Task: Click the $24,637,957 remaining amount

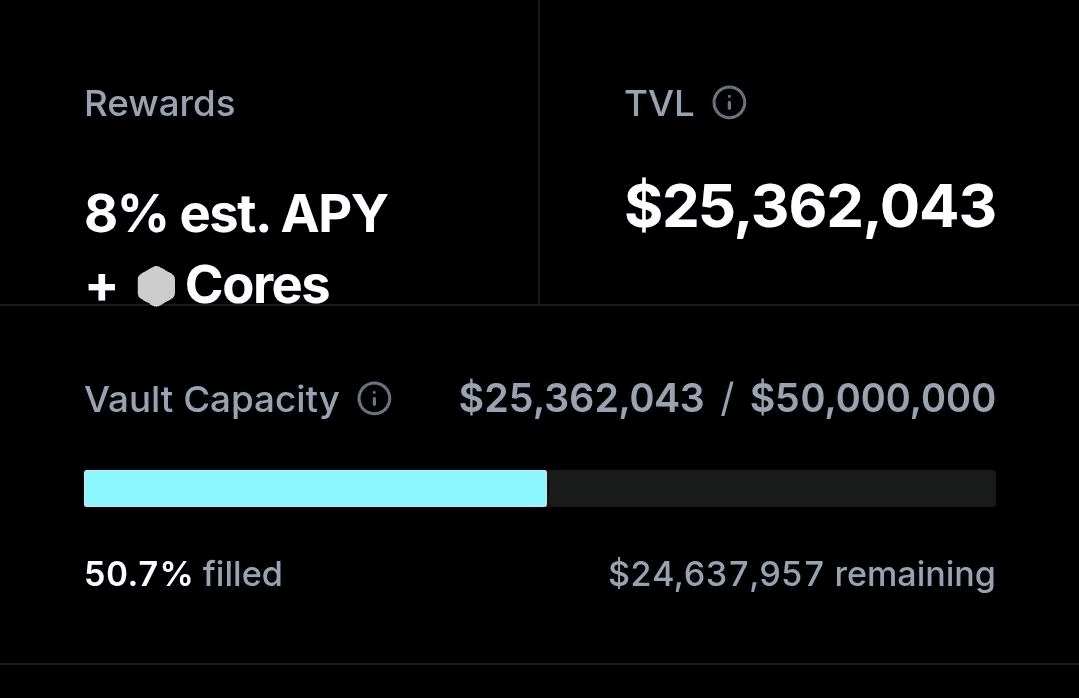Action: [716, 574]
